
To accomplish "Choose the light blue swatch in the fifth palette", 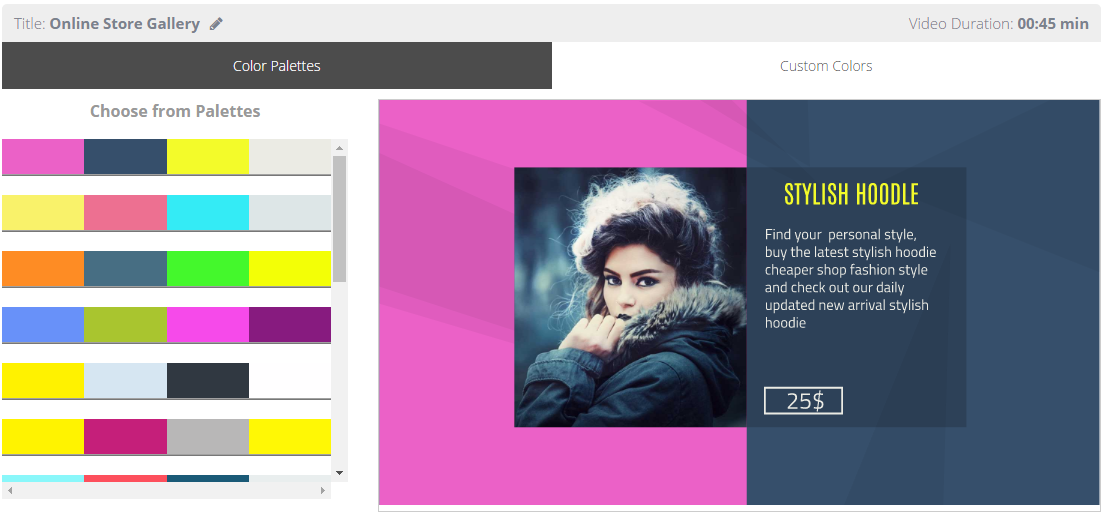I will 126,380.
